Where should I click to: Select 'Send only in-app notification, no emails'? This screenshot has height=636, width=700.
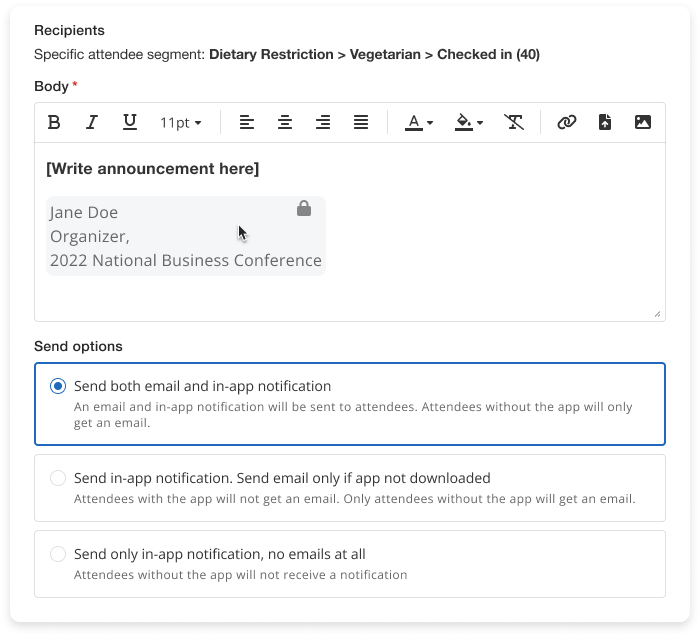coord(58,554)
